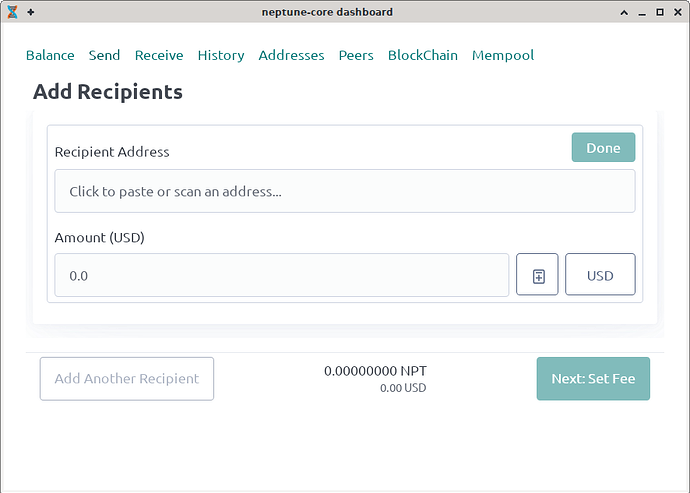Screen dimensions: 690x493
Task: Go to the Receive tab
Action: tap(159, 56)
